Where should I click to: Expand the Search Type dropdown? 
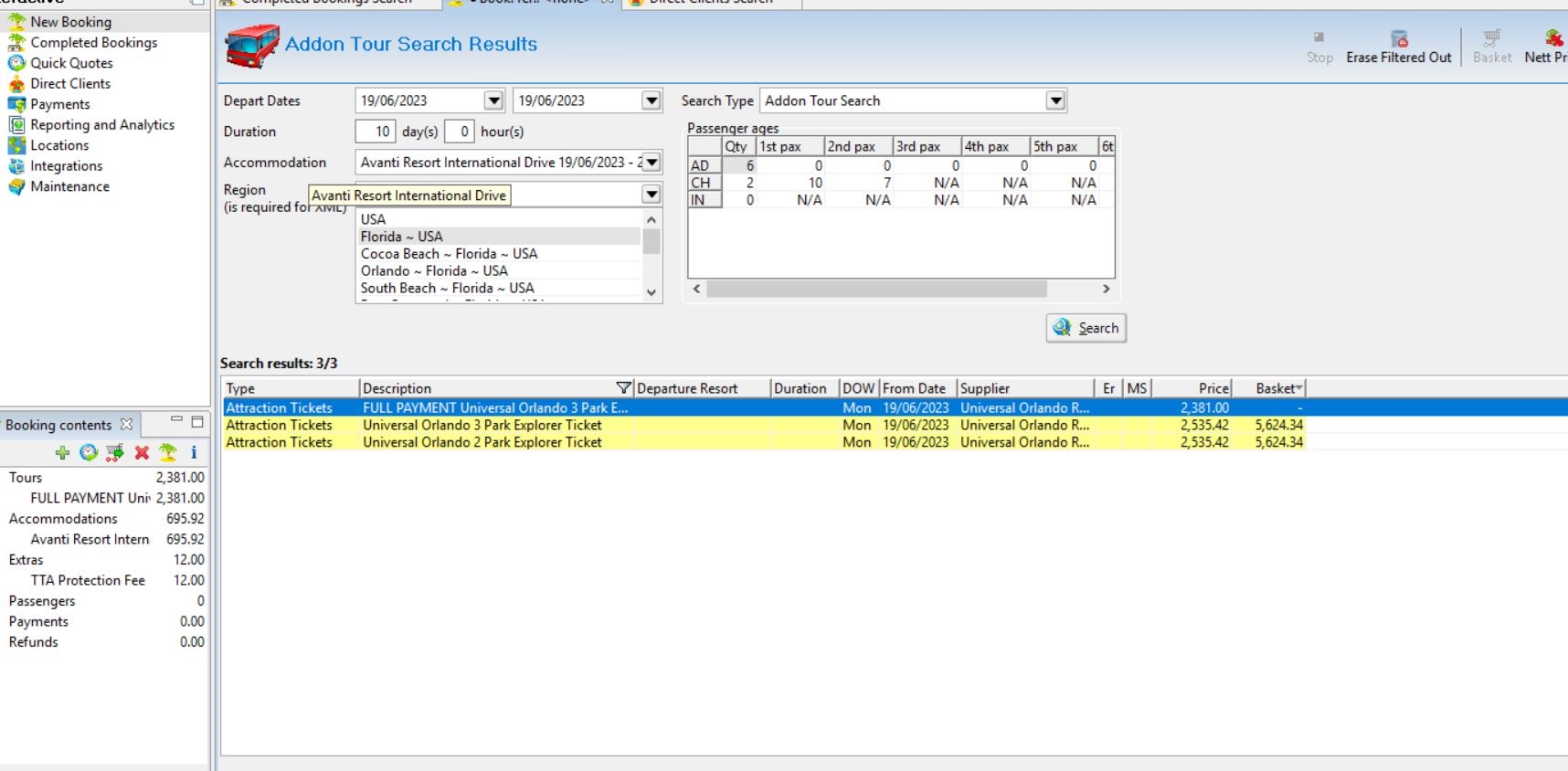(1055, 100)
